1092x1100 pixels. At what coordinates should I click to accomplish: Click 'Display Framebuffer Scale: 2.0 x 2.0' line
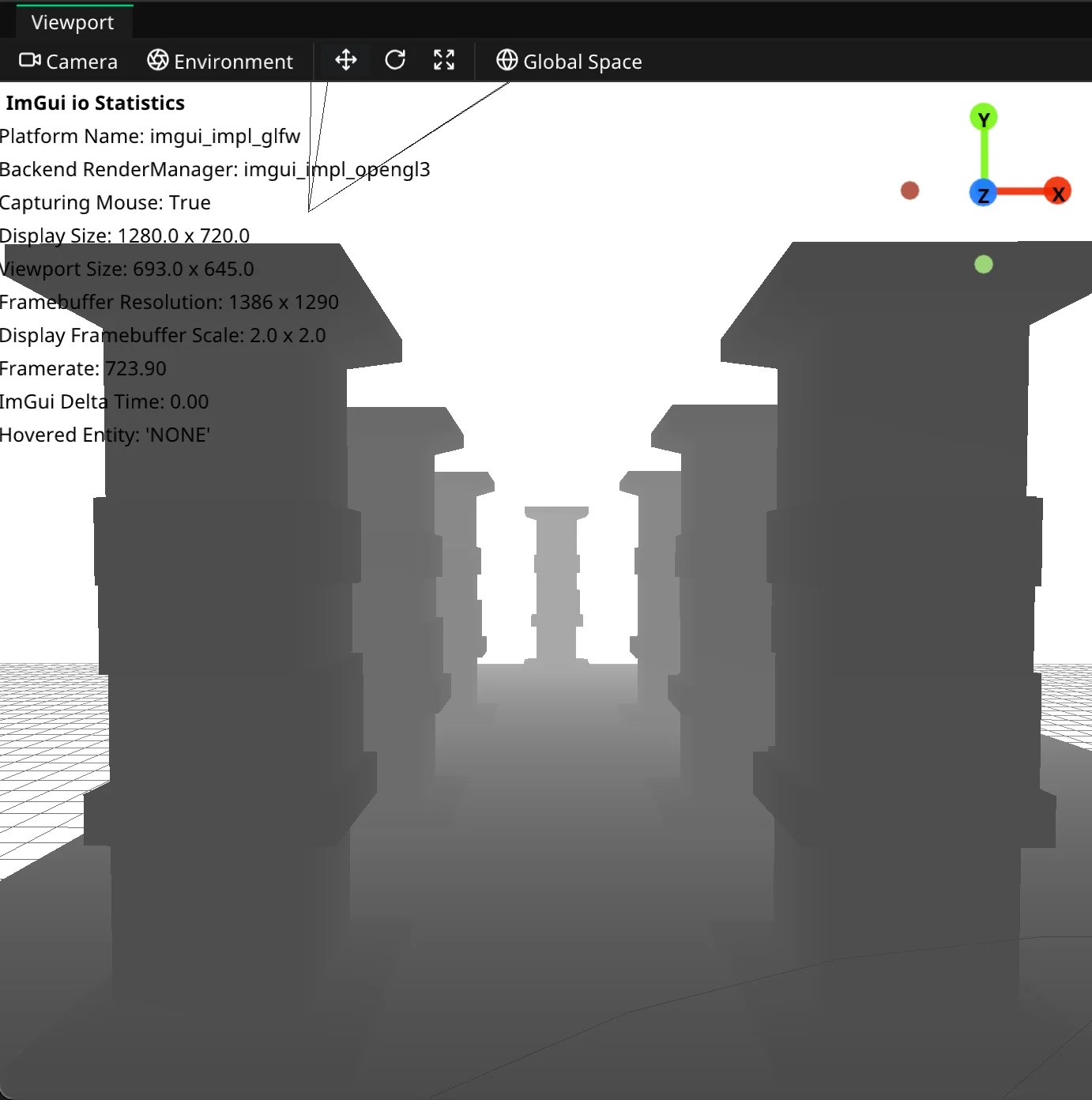pos(163,335)
